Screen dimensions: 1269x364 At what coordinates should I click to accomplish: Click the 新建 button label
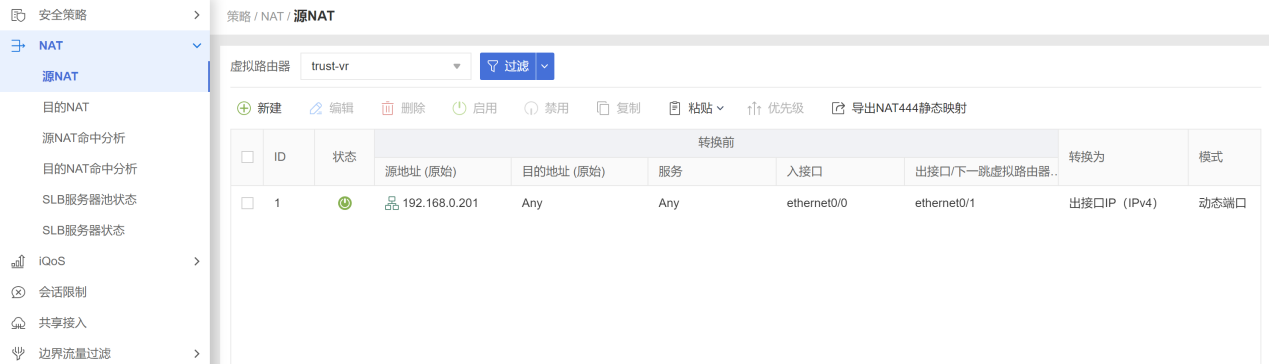click(270, 108)
